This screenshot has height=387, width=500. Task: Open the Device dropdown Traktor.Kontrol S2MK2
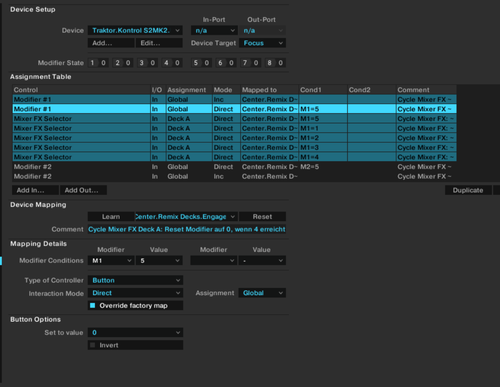135,30
